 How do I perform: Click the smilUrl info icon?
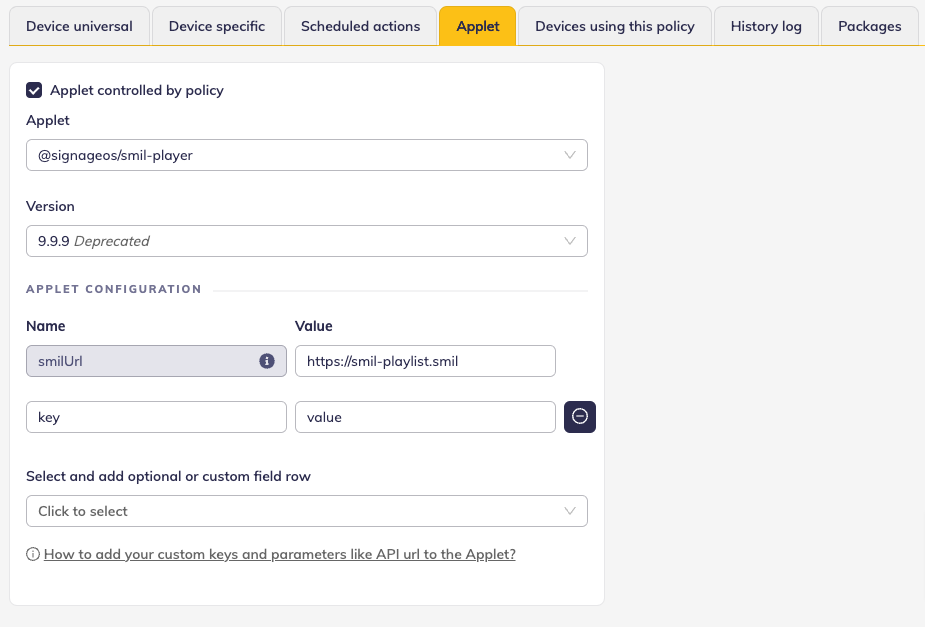click(267, 361)
